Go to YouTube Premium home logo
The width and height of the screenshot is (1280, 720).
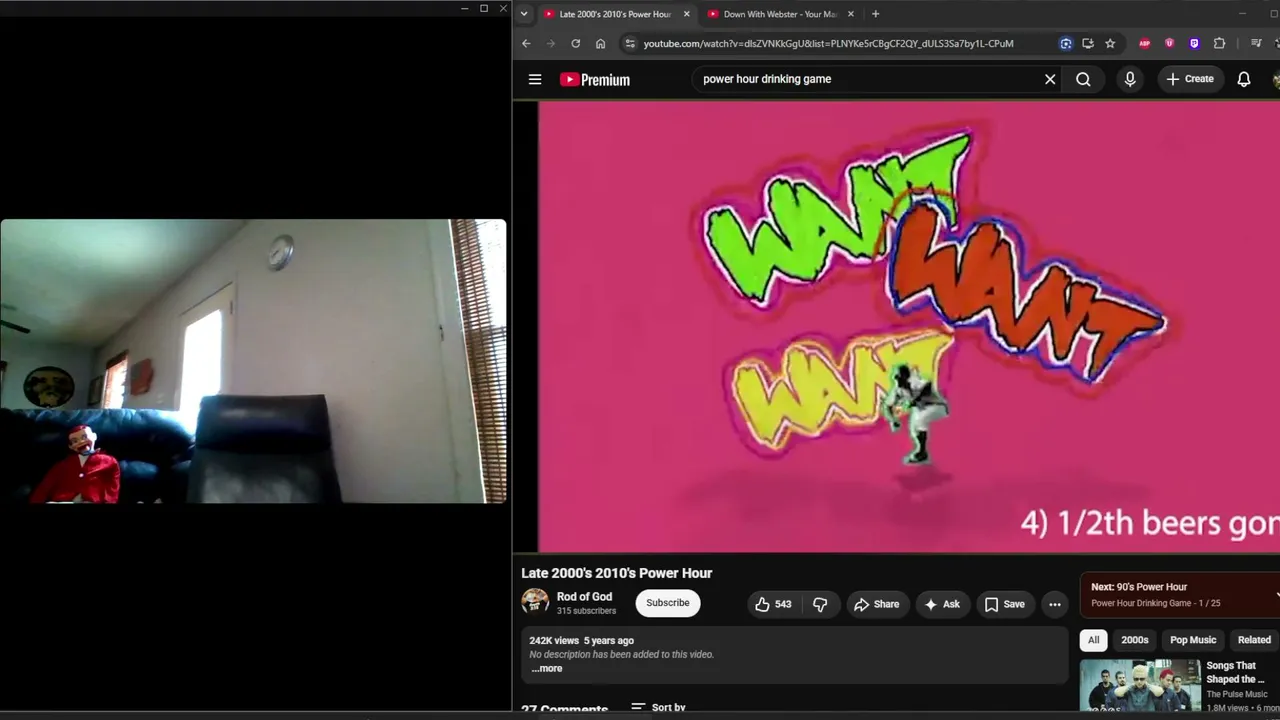click(x=595, y=80)
